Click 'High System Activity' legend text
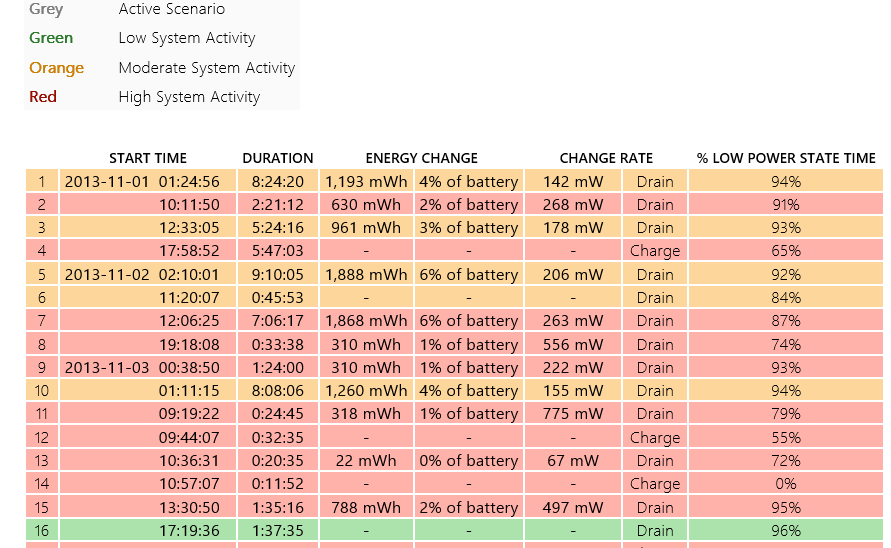This screenshot has width=891, height=548. [x=189, y=97]
